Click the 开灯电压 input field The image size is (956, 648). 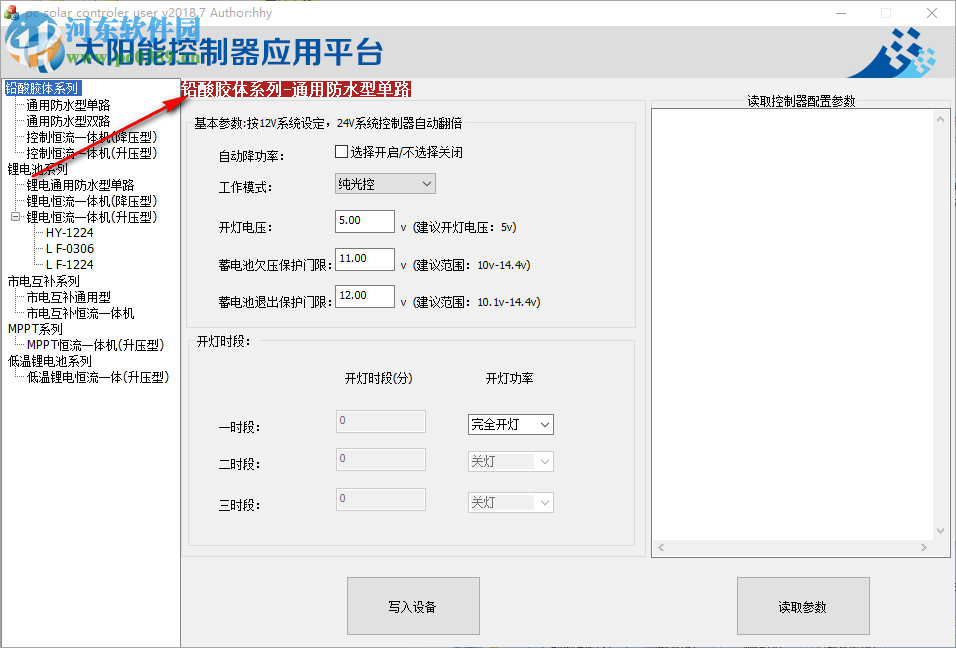tap(365, 221)
